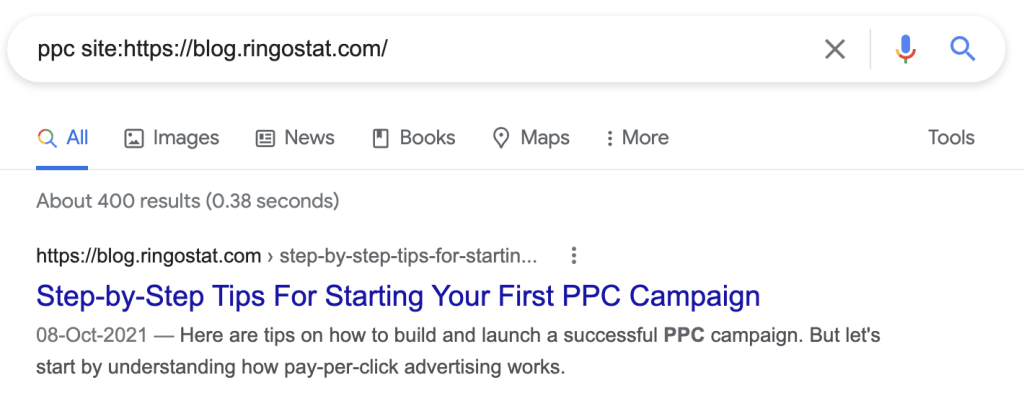This screenshot has height=401, width=1024.
Task: Focus the search box with ppc query
Action: pyautogui.click(x=418, y=49)
